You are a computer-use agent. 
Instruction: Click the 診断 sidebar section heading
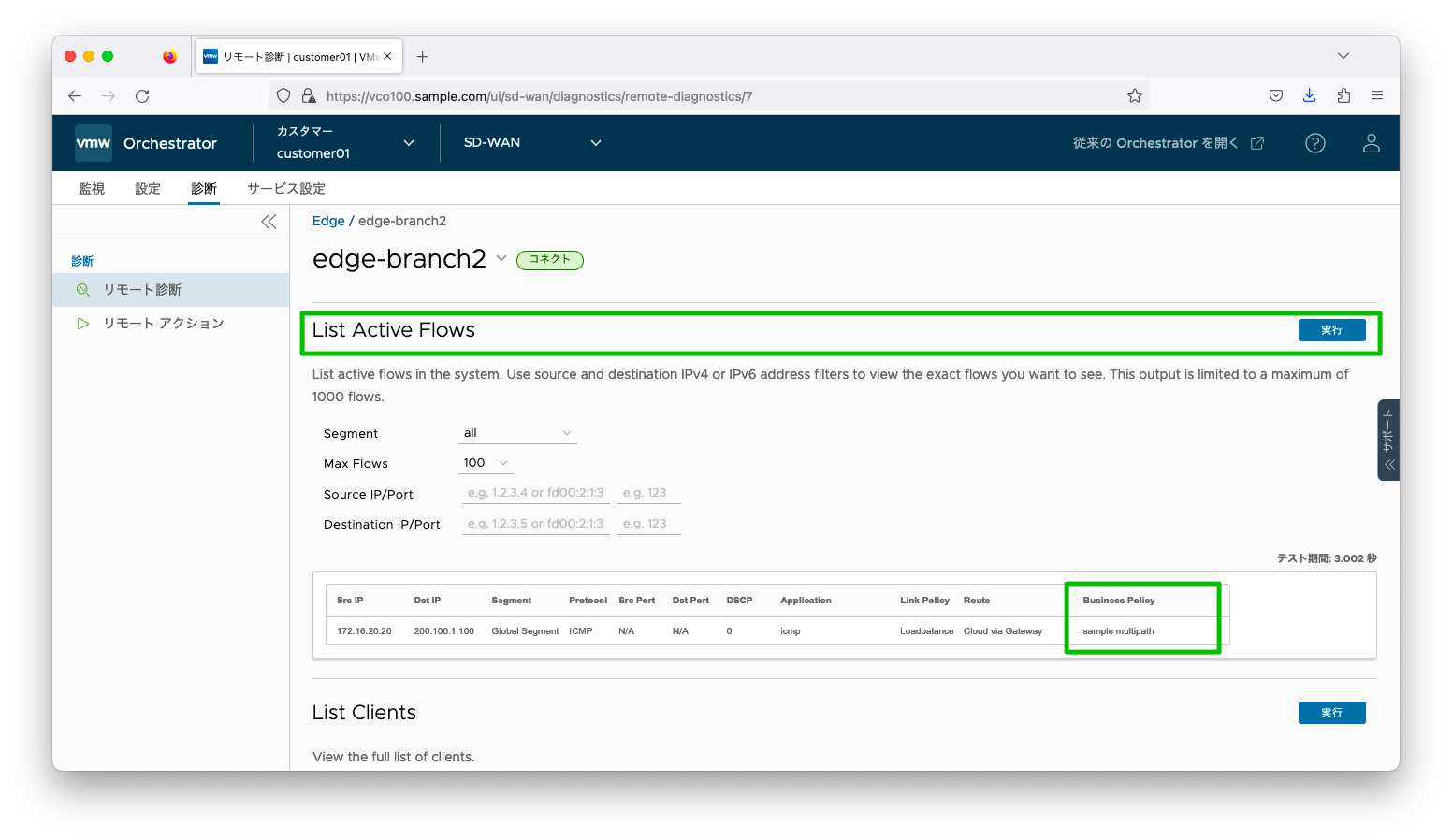tap(82, 261)
